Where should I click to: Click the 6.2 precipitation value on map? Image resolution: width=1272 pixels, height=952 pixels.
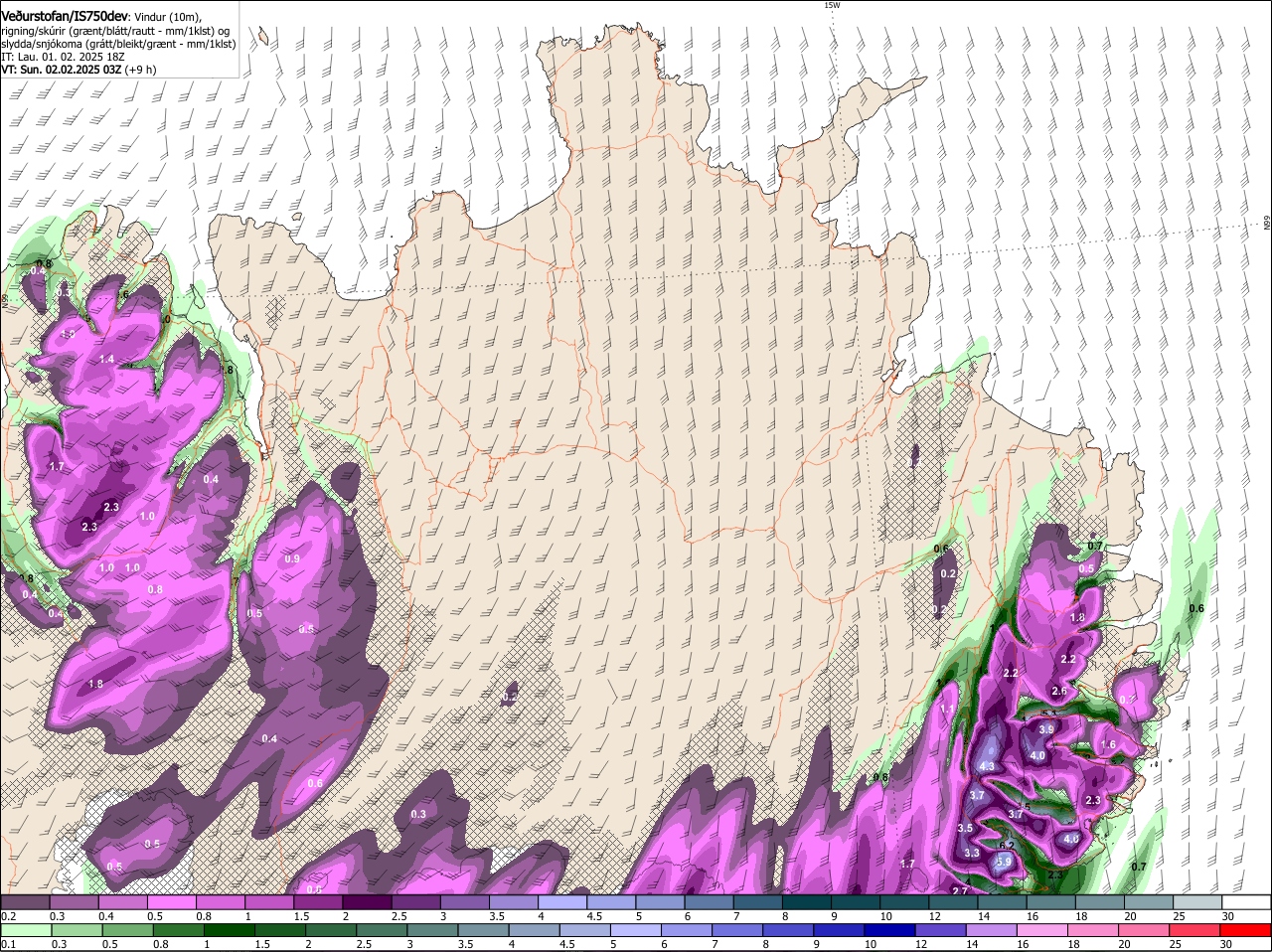(1007, 846)
